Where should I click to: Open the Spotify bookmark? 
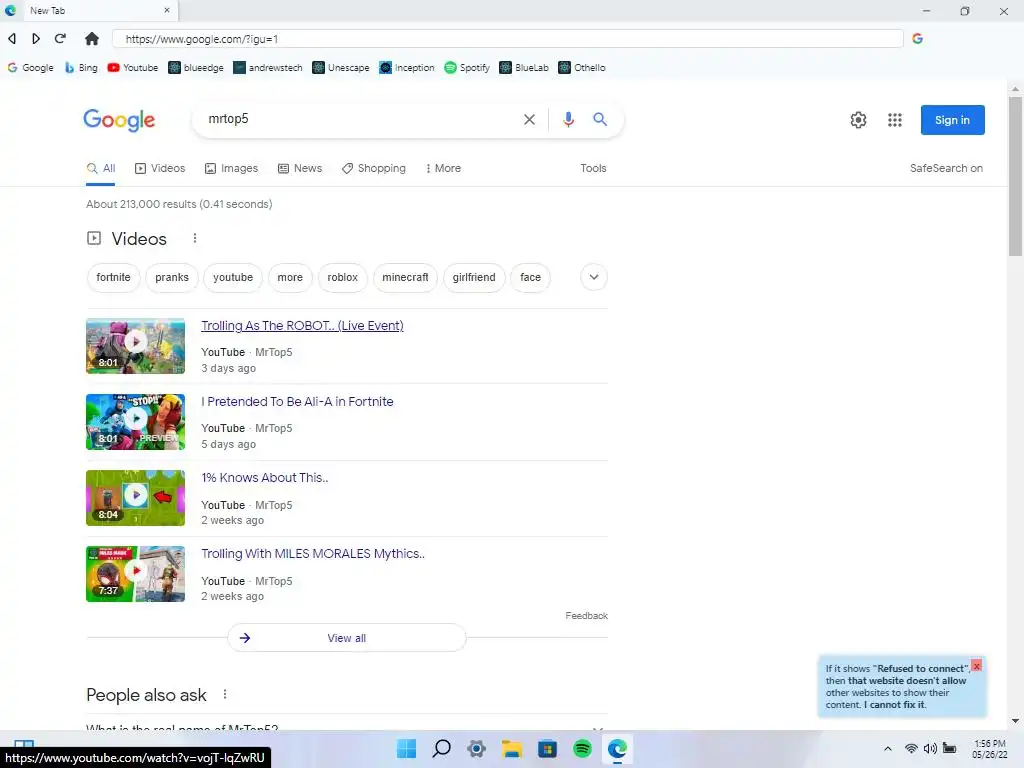[467, 67]
